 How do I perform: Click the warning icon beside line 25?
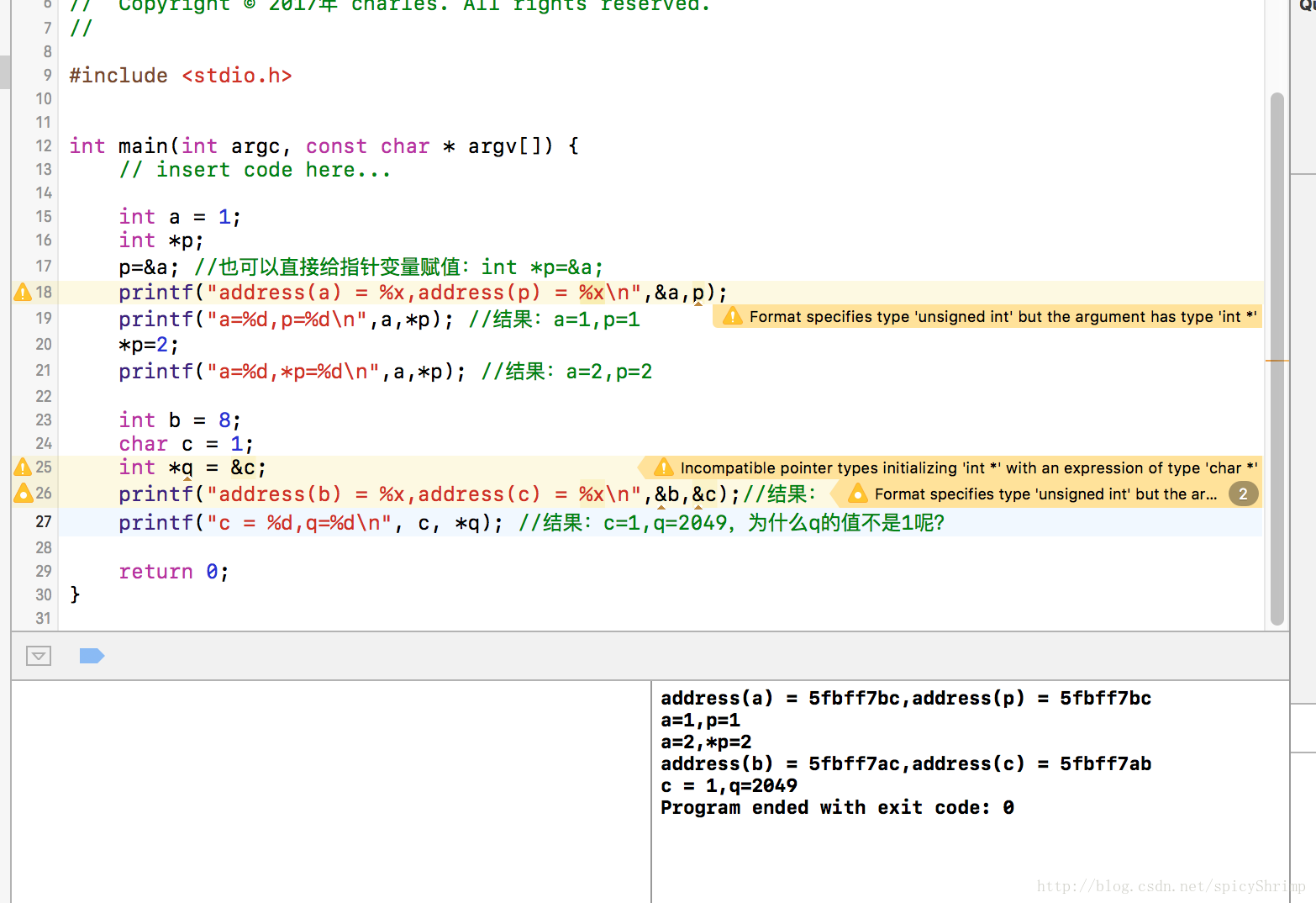[23, 467]
